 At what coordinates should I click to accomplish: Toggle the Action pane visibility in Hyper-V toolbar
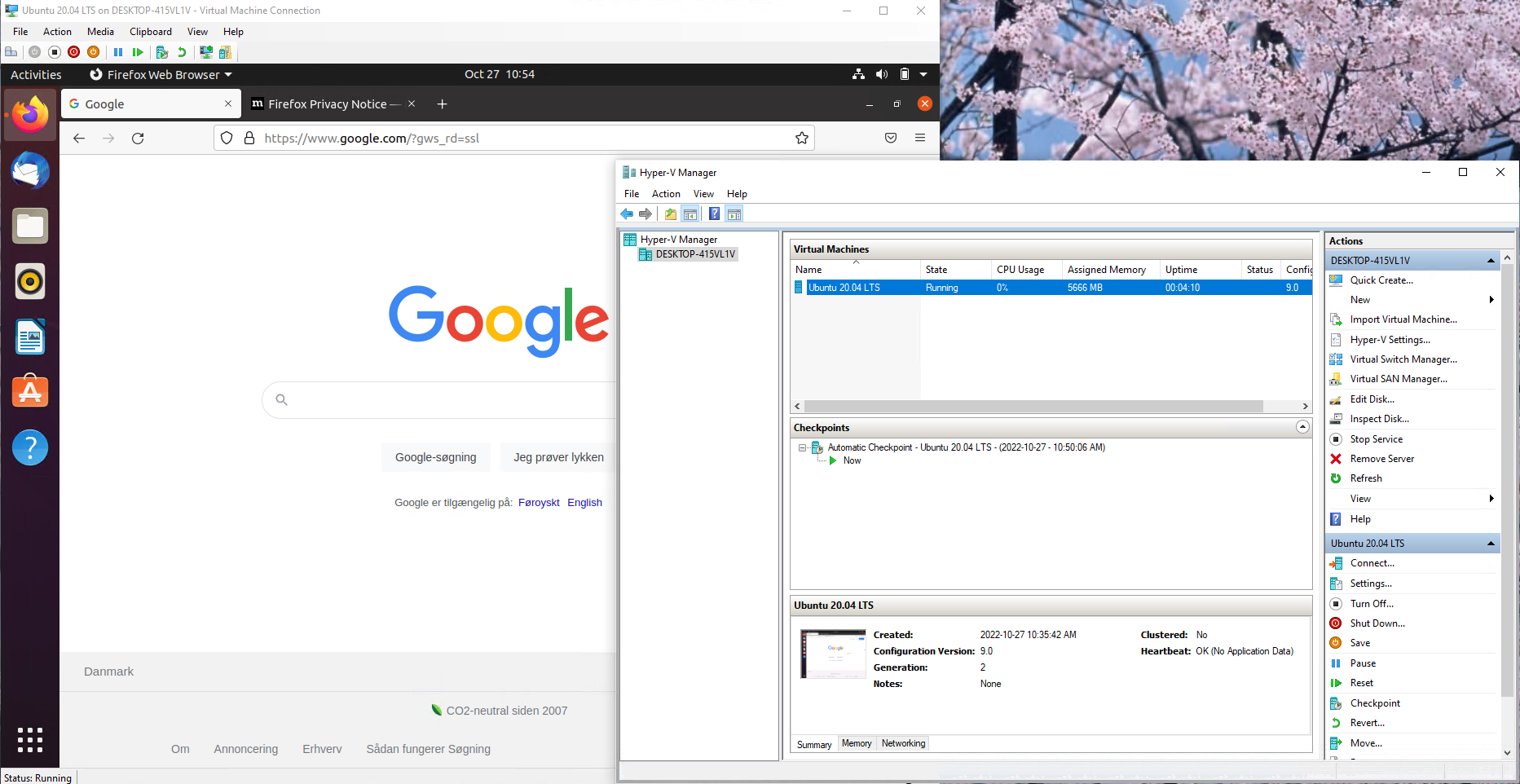(x=734, y=214)
